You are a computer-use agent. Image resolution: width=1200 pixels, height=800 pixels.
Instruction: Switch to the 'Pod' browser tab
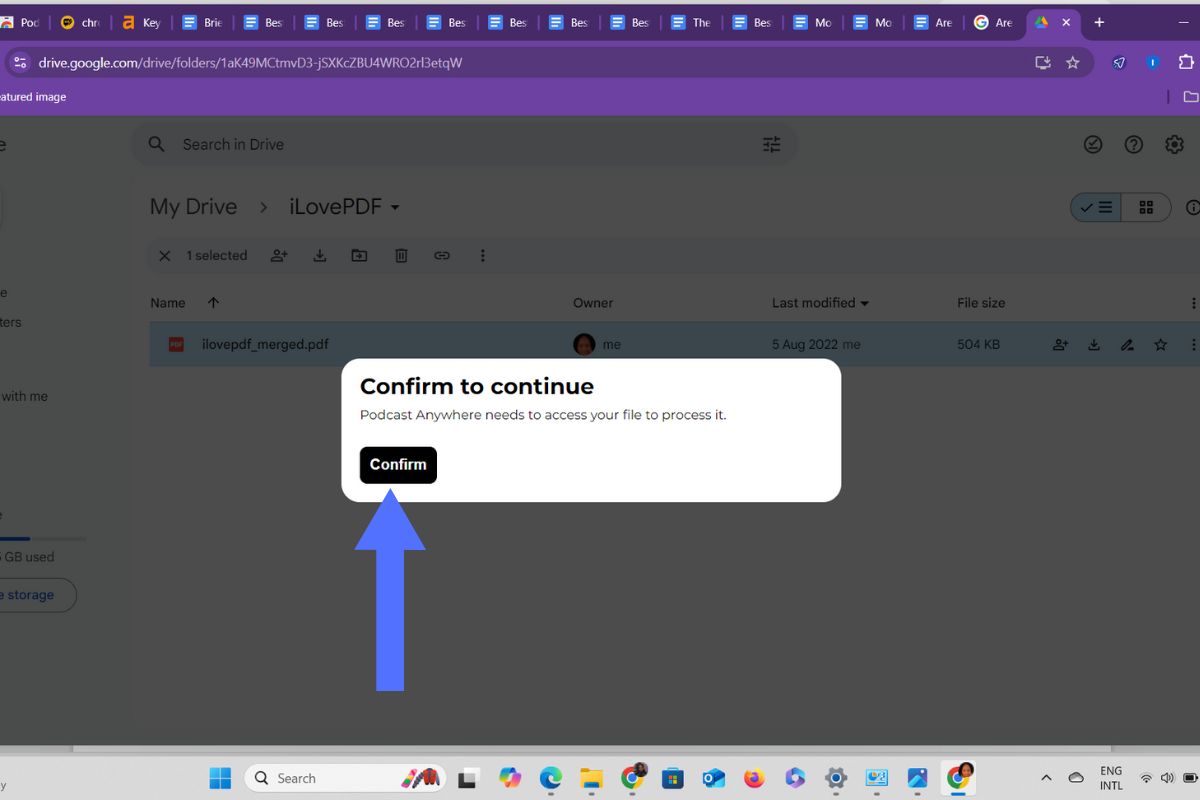[20, 22]
